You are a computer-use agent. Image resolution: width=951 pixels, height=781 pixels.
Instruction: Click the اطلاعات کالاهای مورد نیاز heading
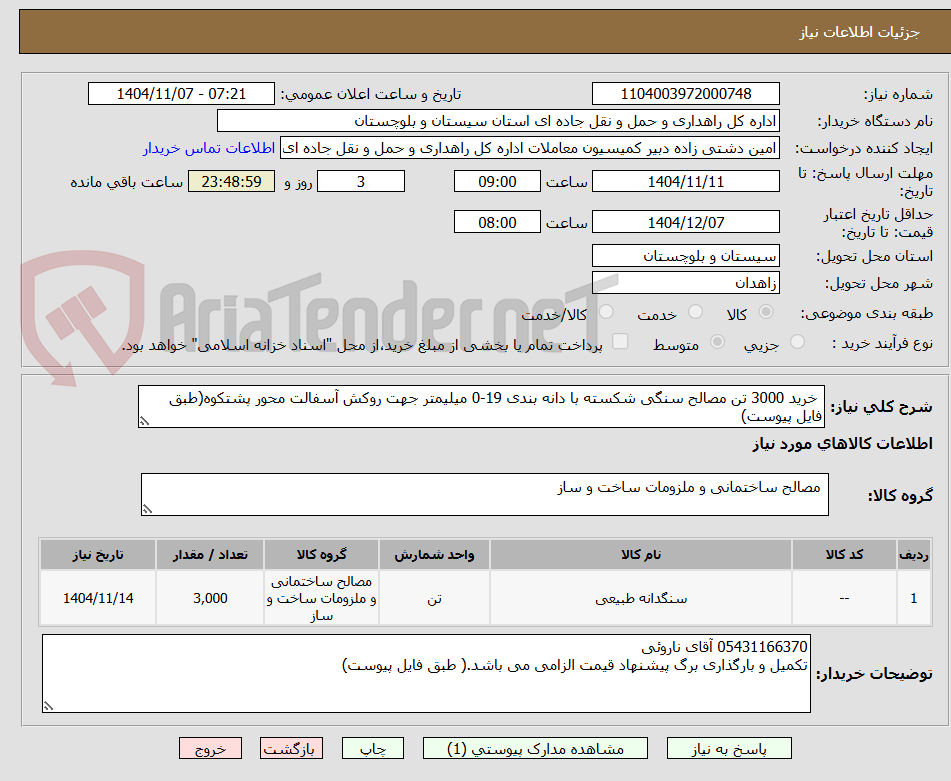[x=842, y=444]
